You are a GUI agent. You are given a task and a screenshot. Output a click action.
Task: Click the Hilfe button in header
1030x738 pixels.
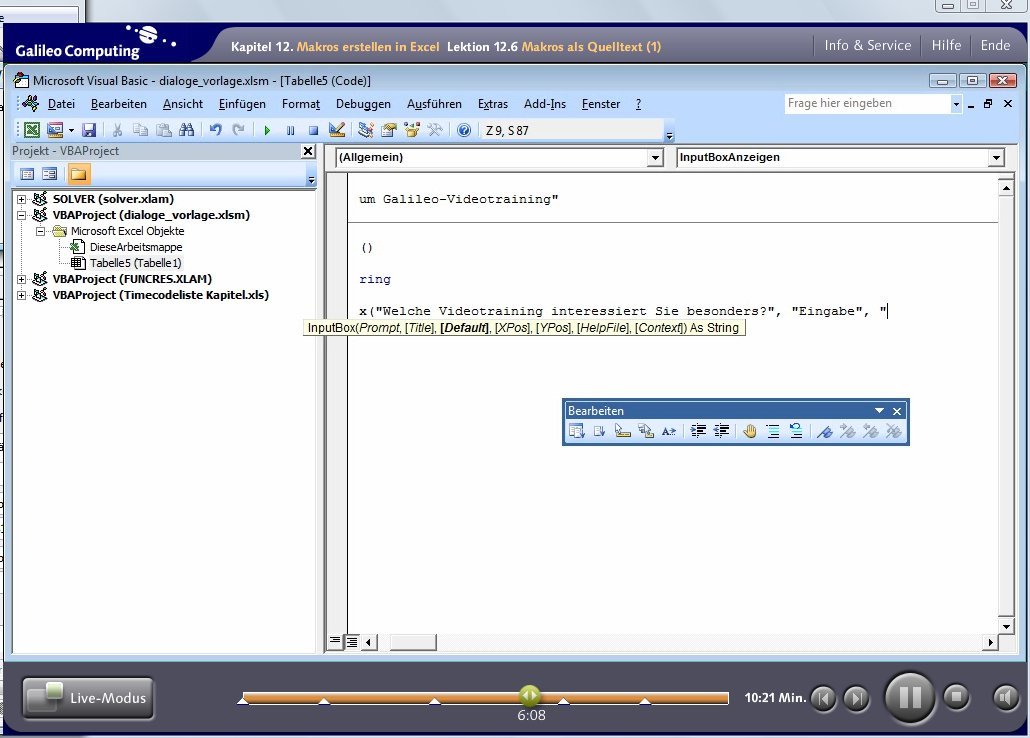pos(946,45)
